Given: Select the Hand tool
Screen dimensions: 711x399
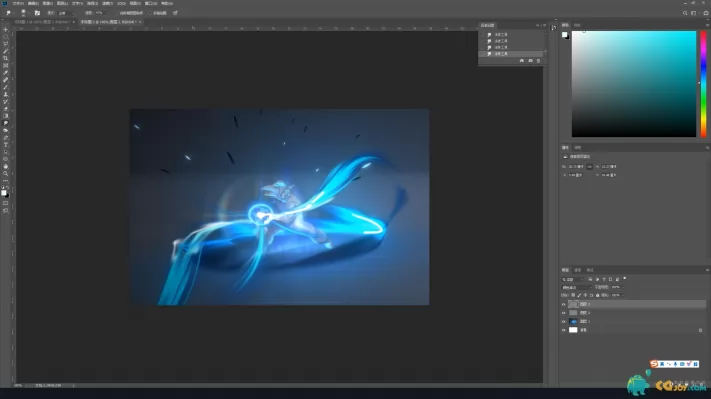Looking at the screenshot, I should point(5,166).
